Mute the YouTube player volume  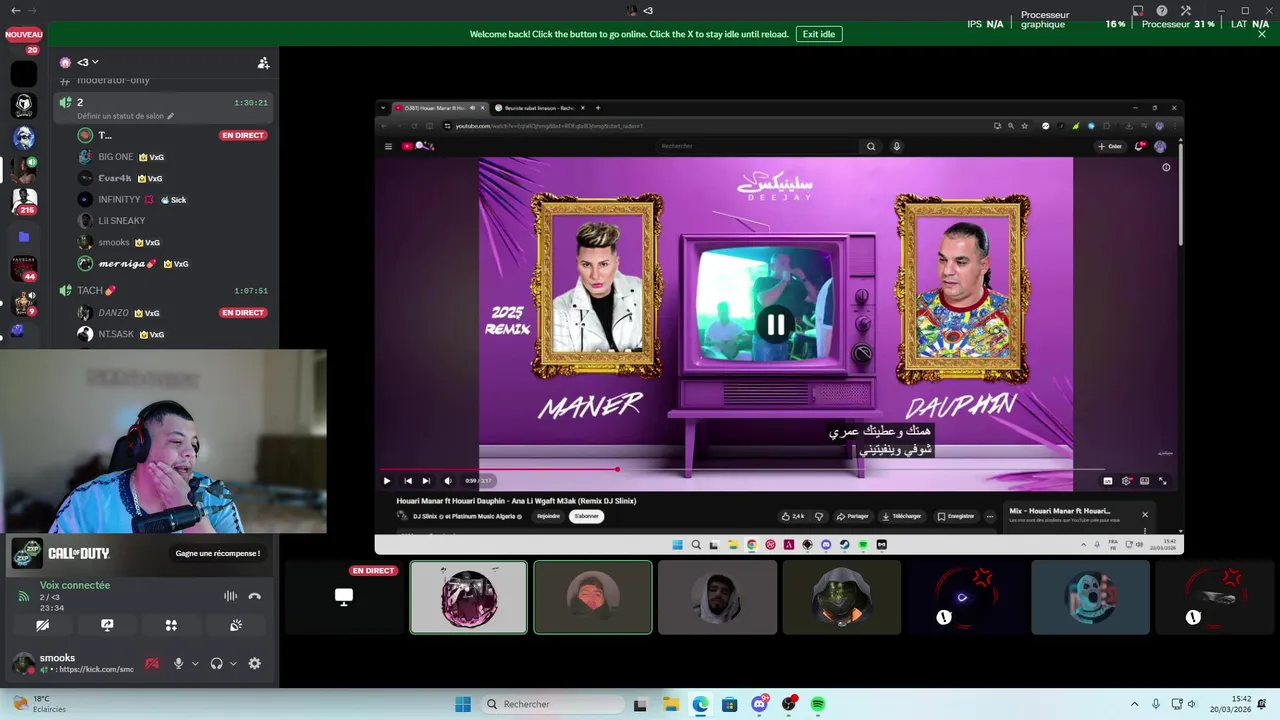(x=447, y=481)
